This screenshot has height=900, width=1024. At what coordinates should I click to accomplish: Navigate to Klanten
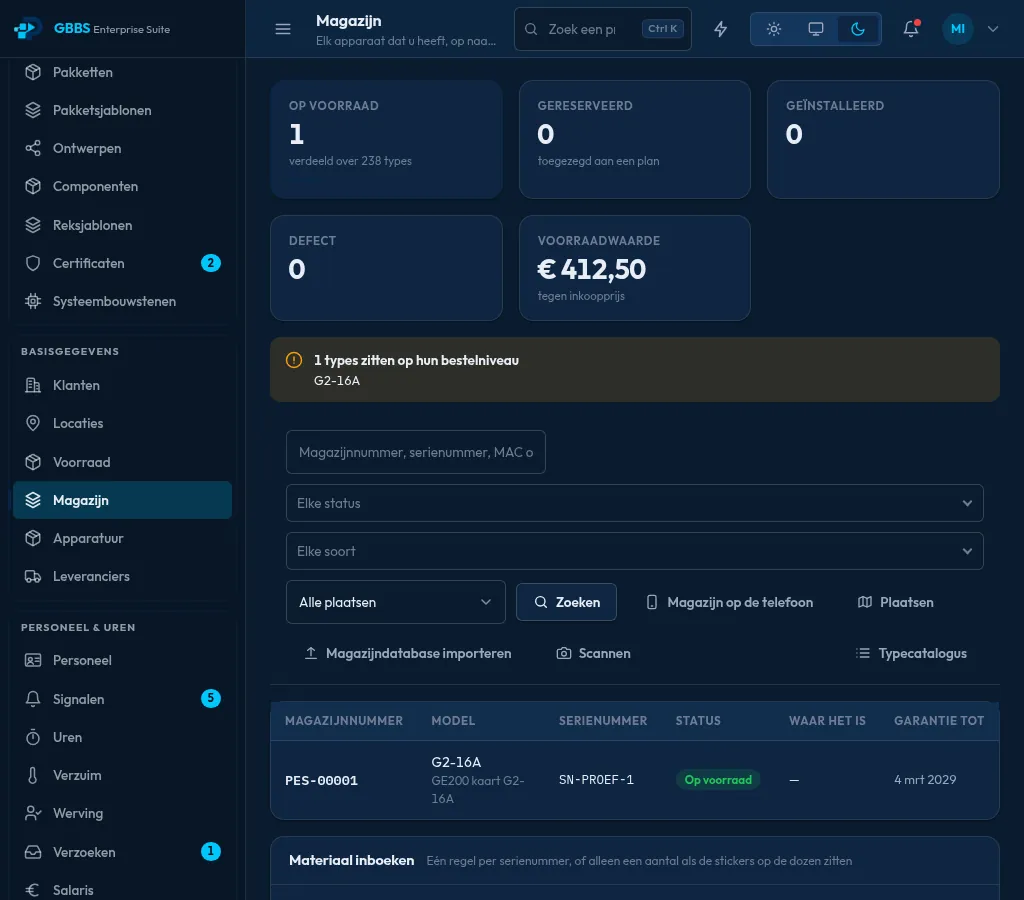(122, 385)
